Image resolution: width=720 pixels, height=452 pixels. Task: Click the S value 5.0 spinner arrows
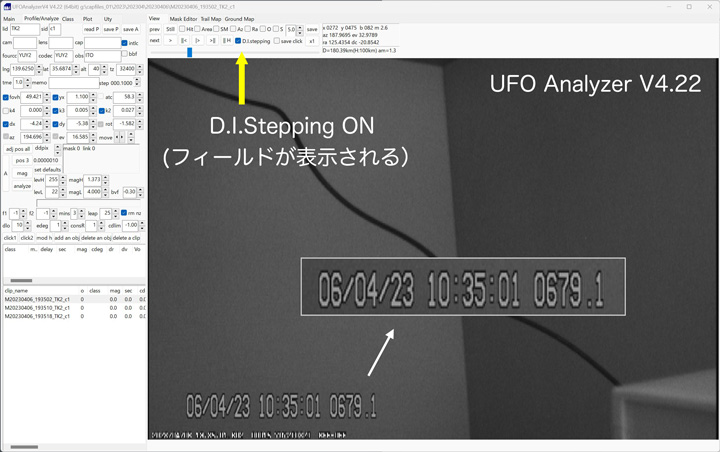(300, 30)
